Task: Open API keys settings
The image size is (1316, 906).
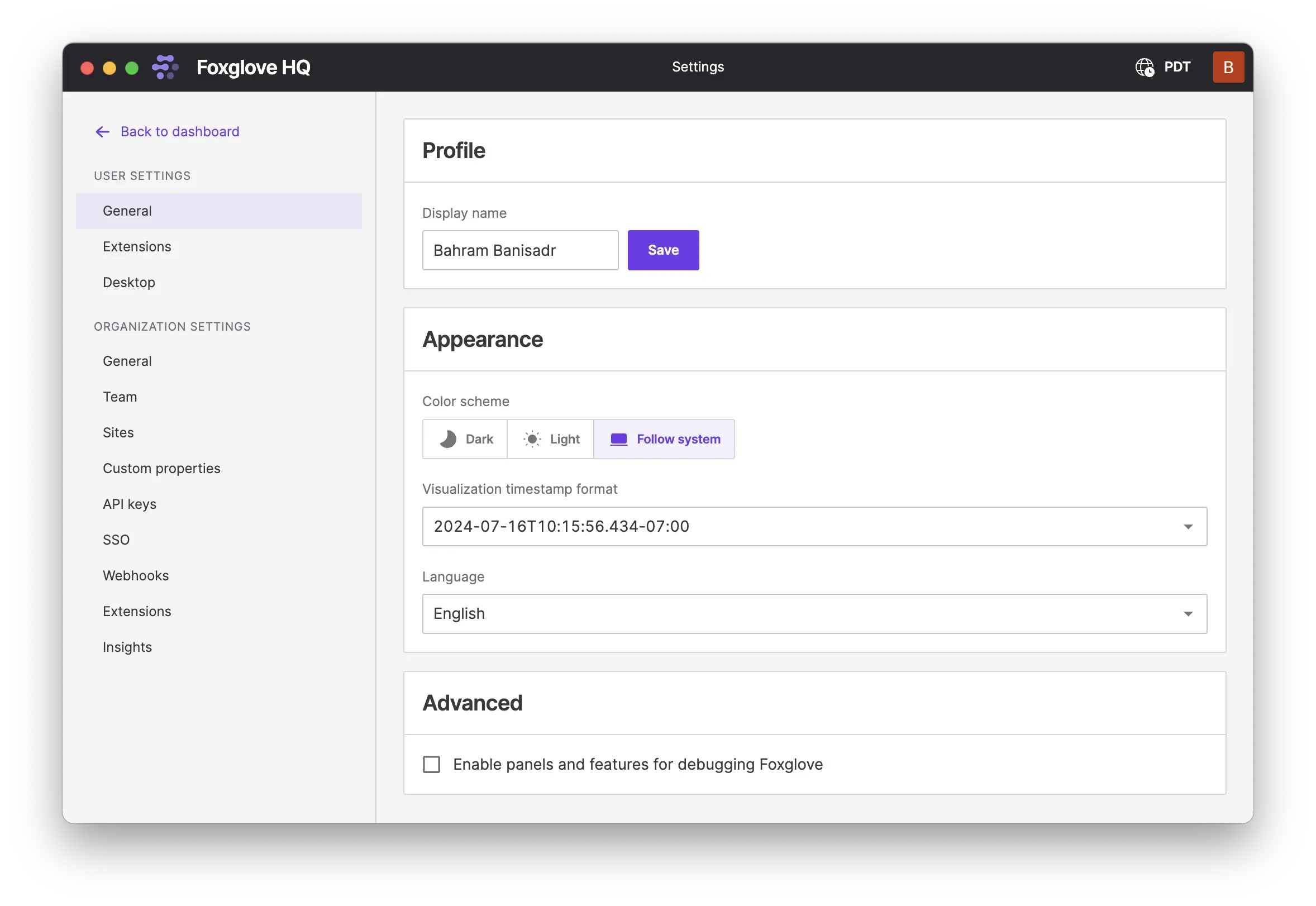Action: click(130, 504)
